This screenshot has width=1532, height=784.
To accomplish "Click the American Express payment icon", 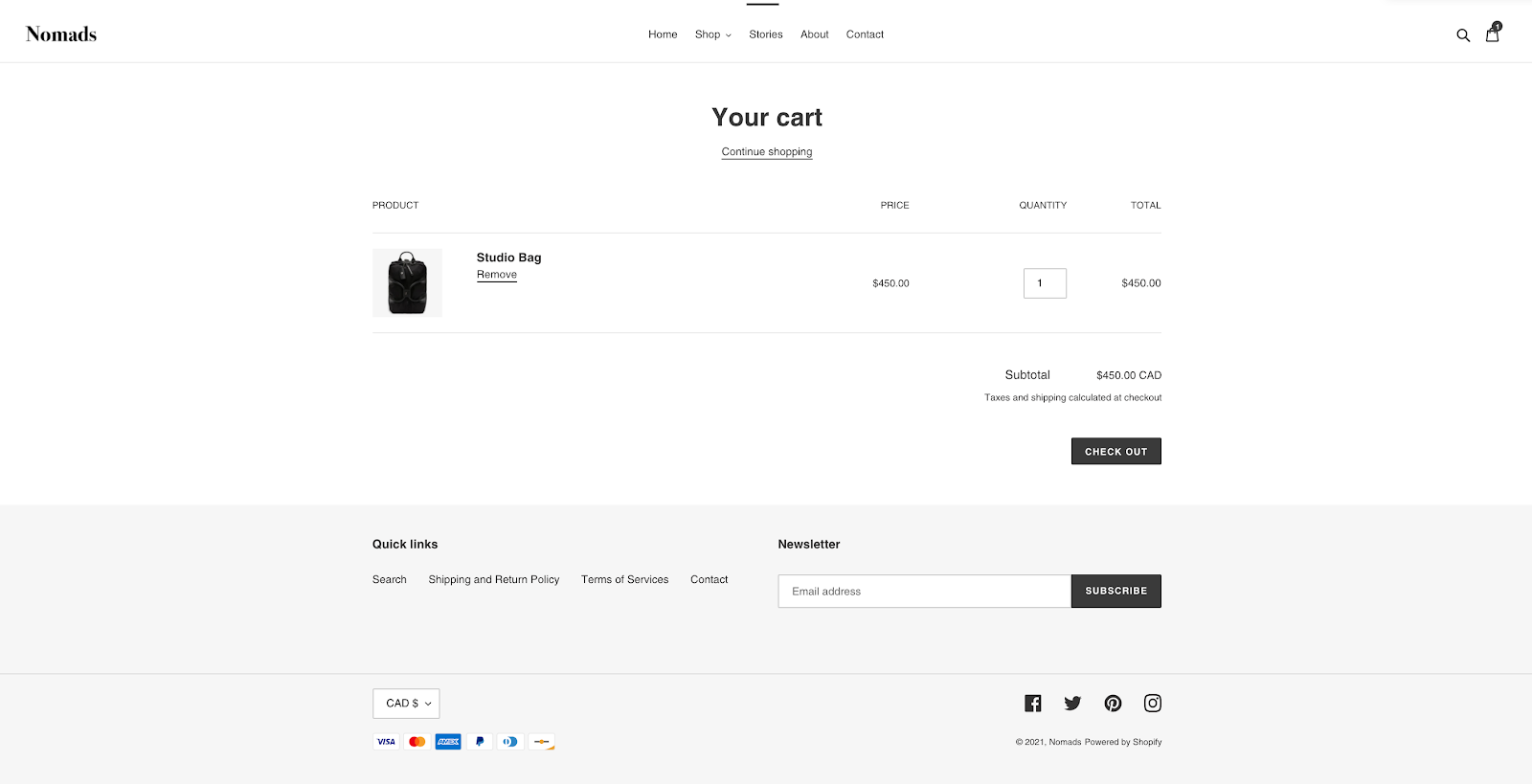I will point(448,742).
